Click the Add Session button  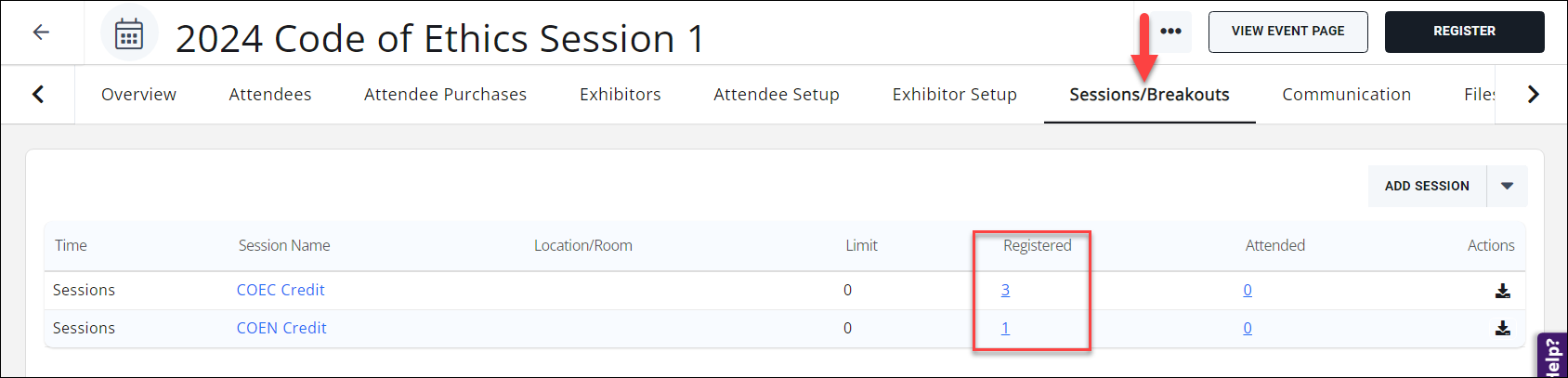(x=1427, y=187)
